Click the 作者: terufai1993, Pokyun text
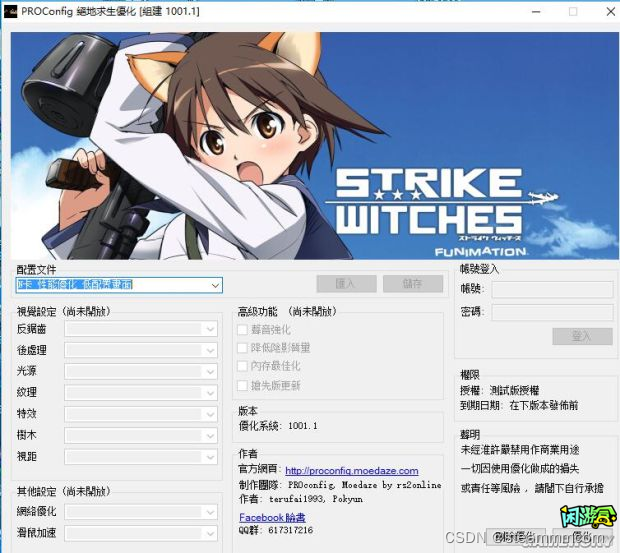The height and width of the screenshot is (553, 620). coord(301,499)
